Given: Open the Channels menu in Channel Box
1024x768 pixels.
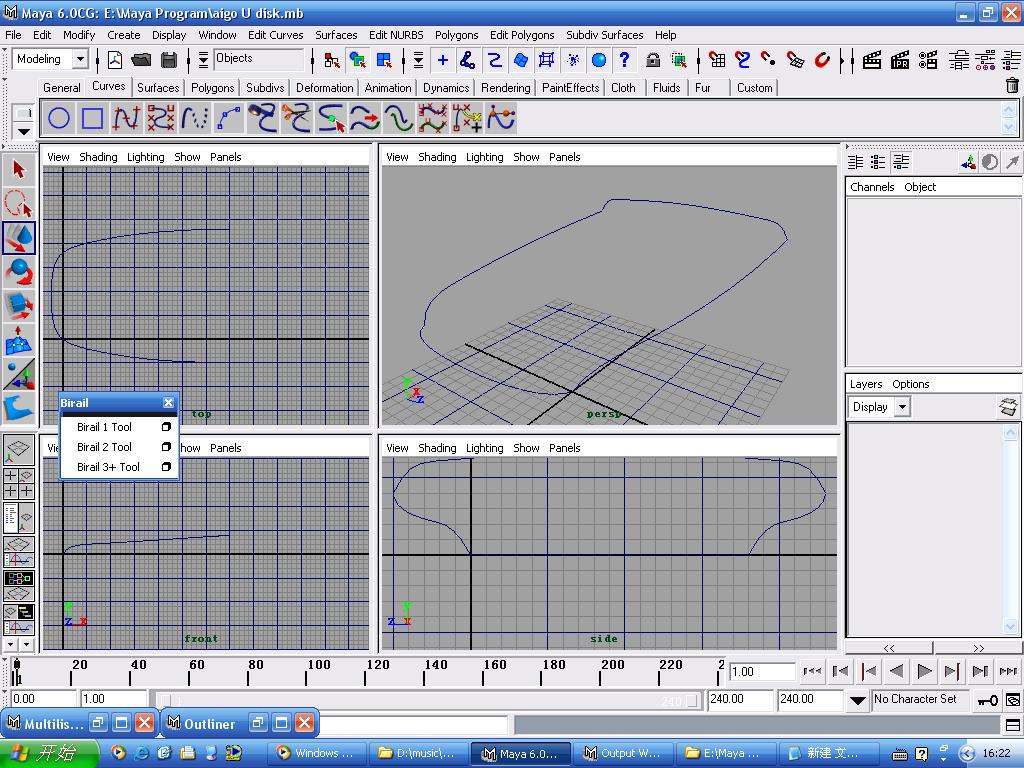Looking at the screenshot, I should tap(872, 187).
